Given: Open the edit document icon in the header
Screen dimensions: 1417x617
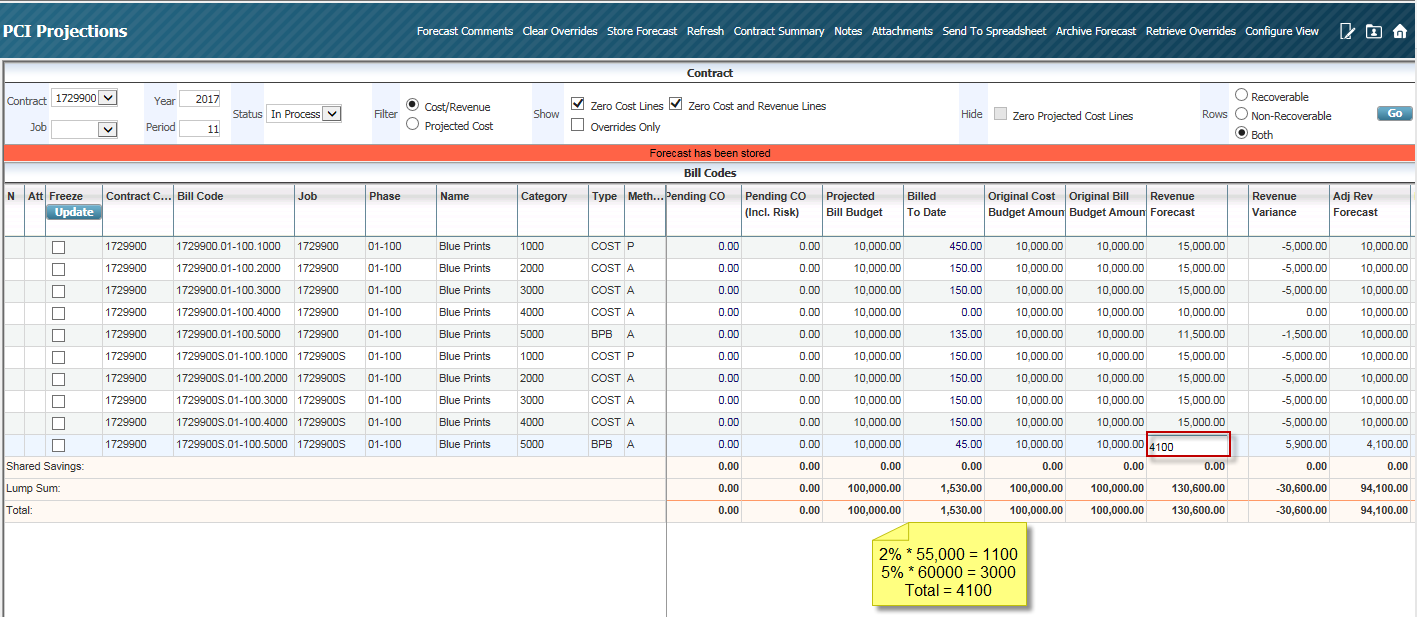Looking at the screenshot, I should point(1347,31).
